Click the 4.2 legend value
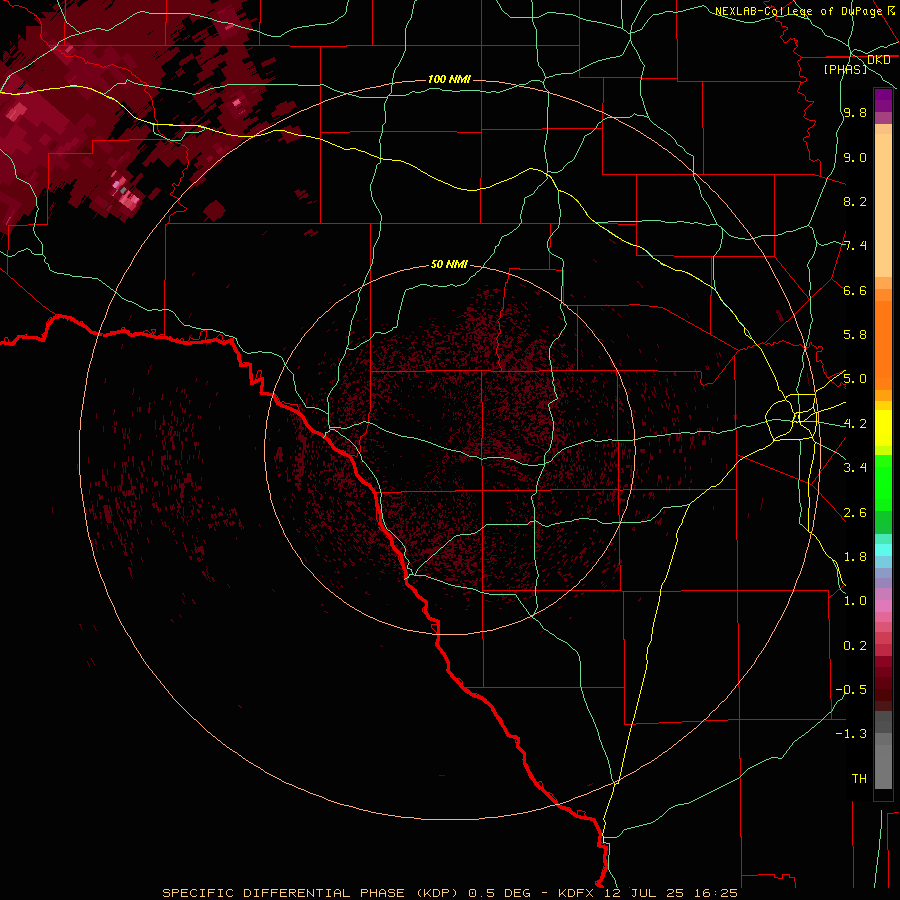 (855, 424)
